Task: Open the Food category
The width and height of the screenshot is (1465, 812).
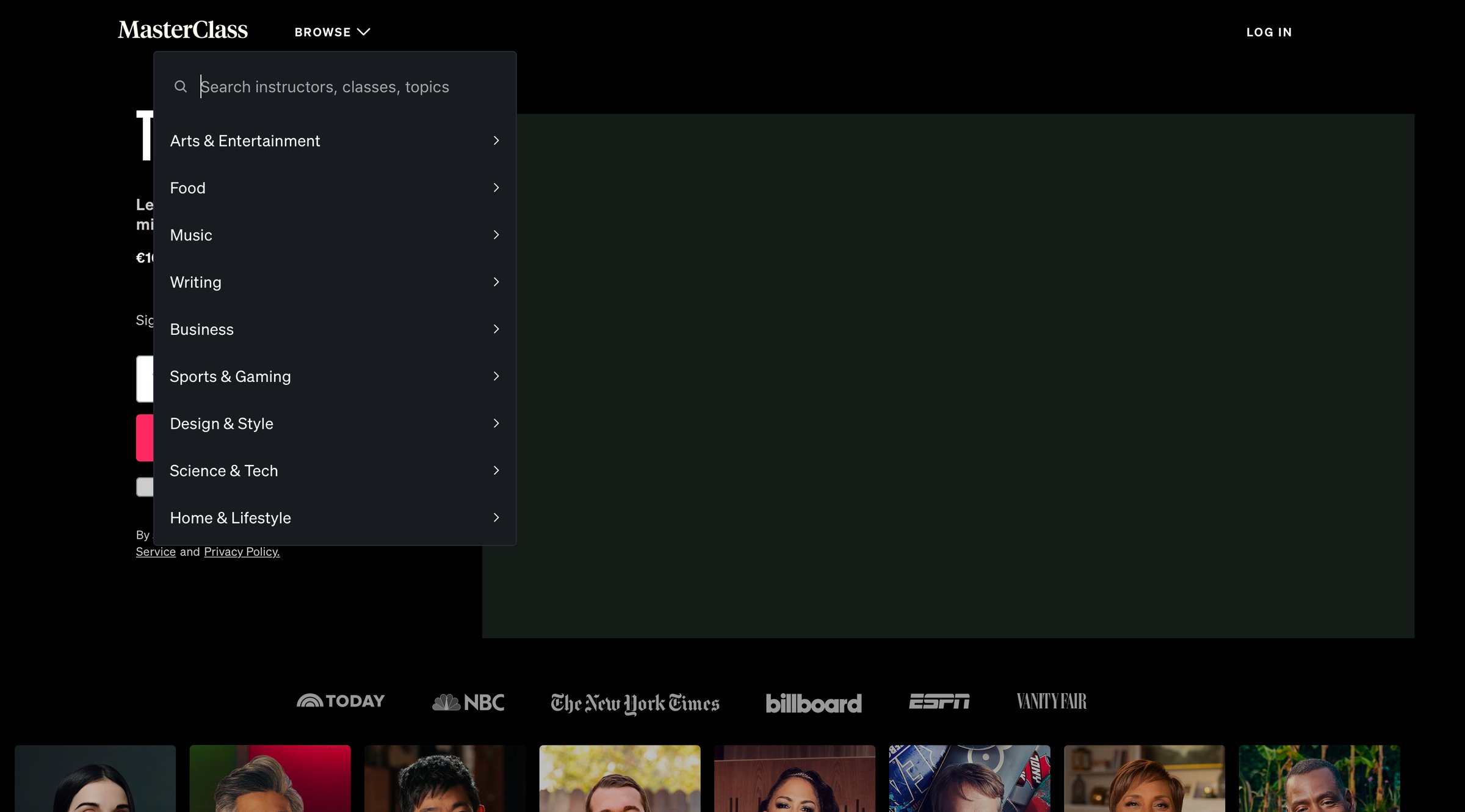Action: (x=335, y=188)
